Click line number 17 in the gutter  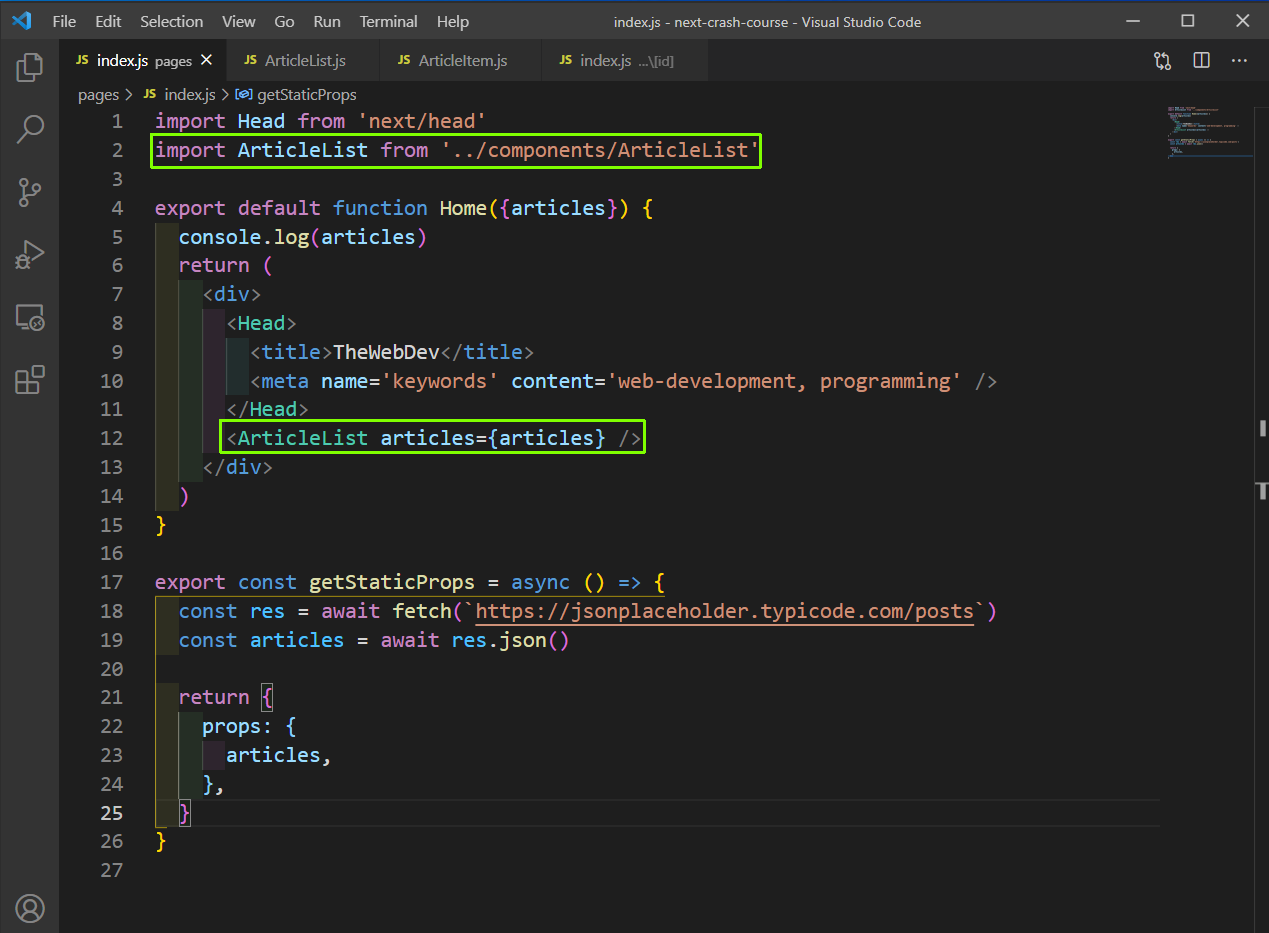[x=111, y=582]
